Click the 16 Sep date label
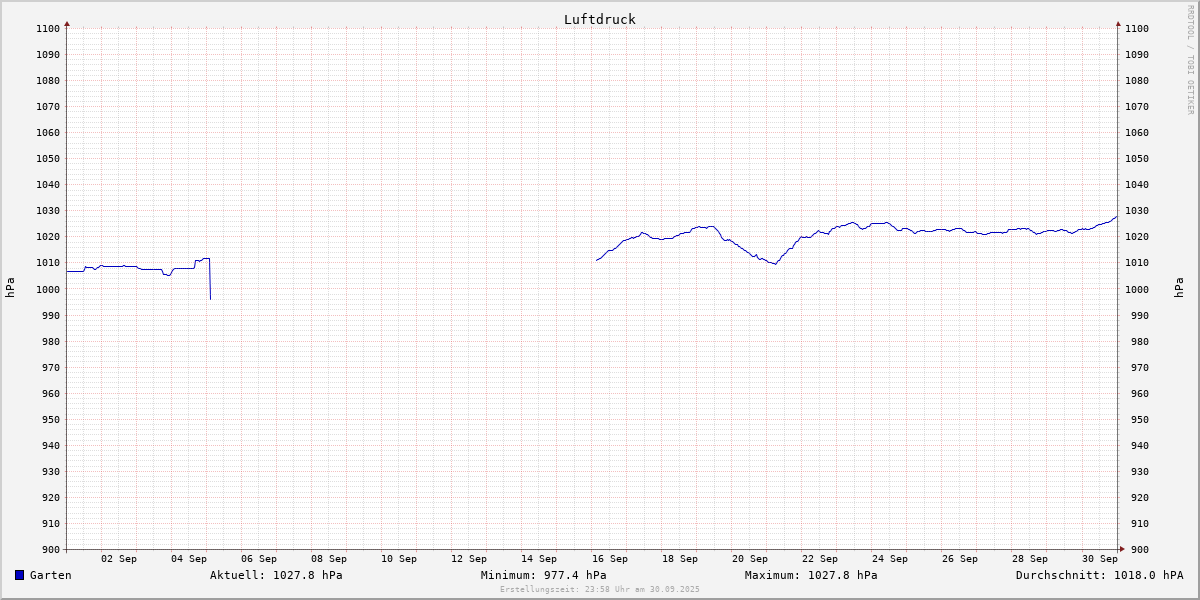 tap(609, 559)
